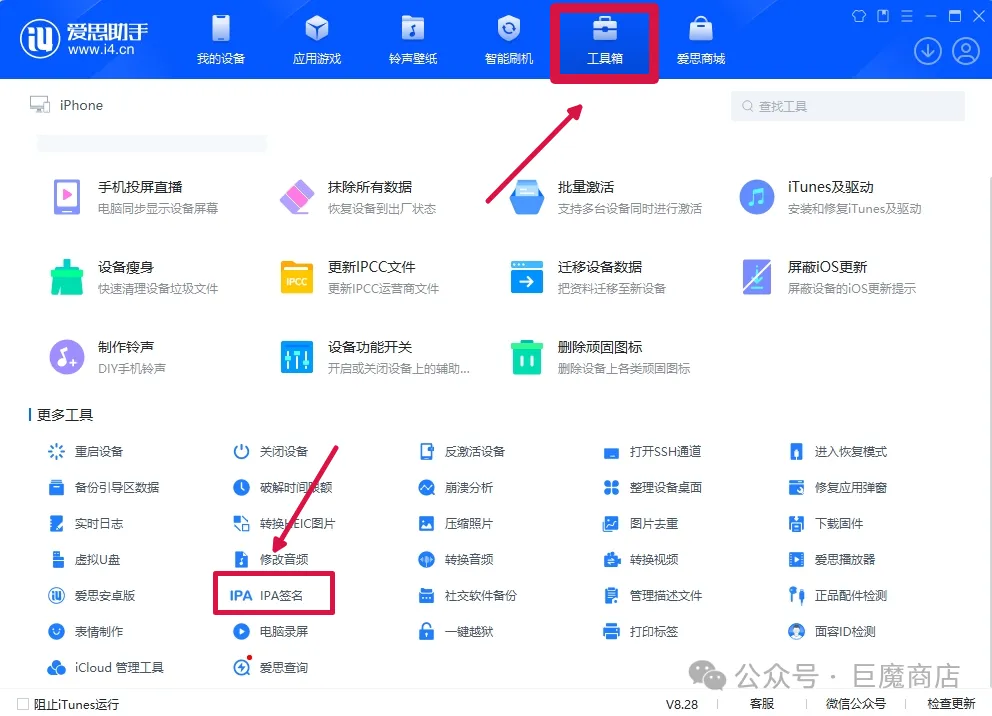Open IPA签名 tool

266,596
